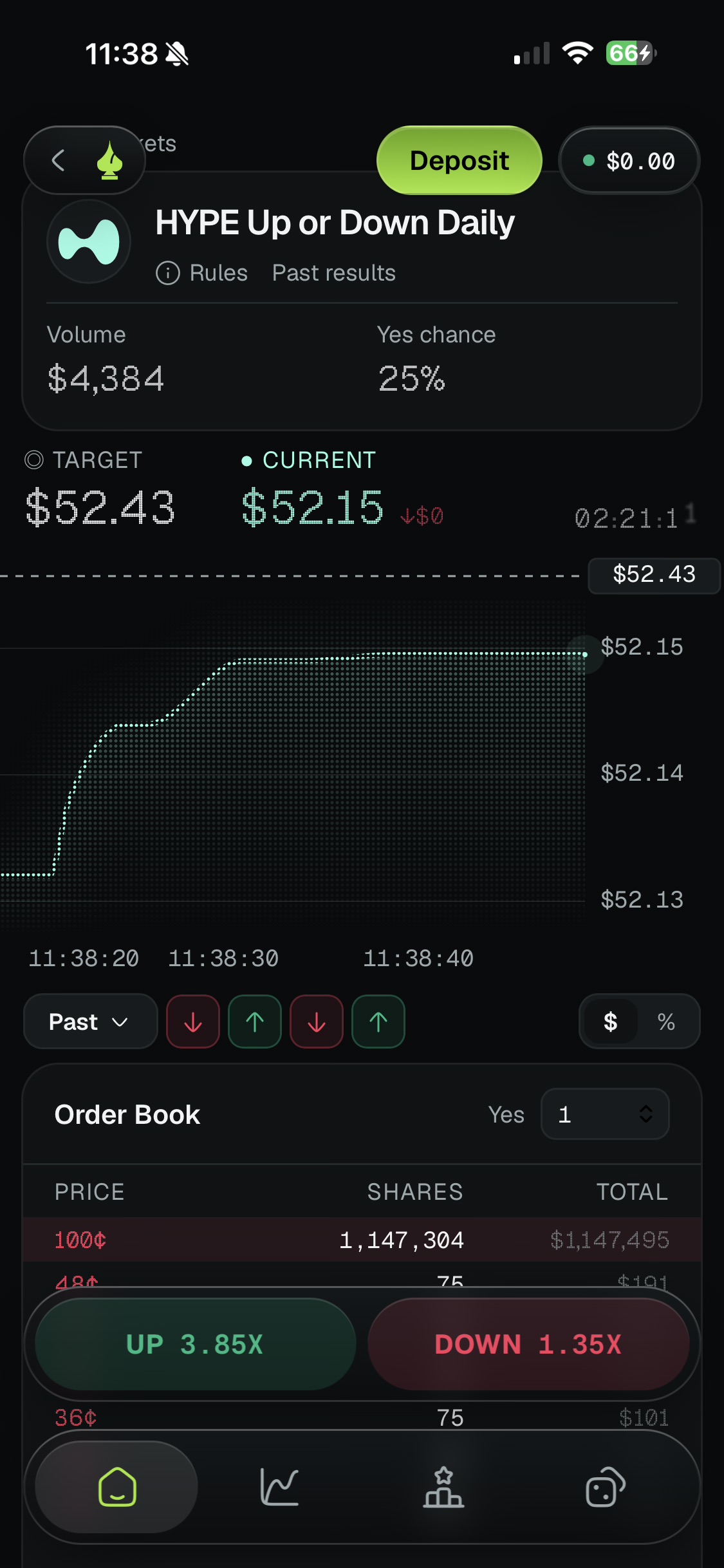Open the order book grouping selector showing 1

click(605, 1114)
